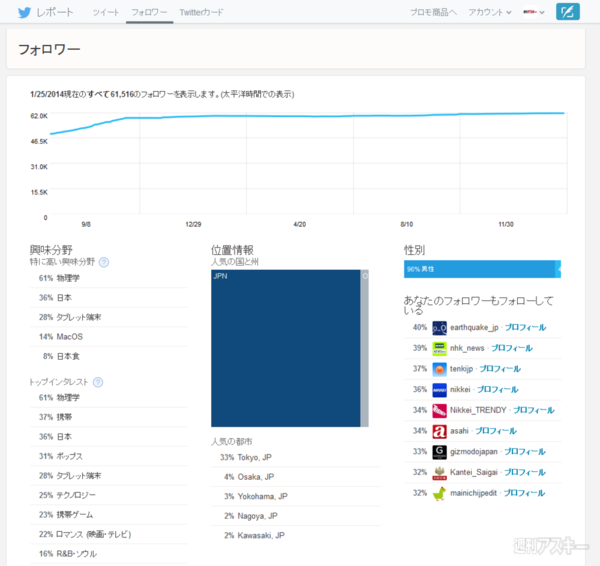
Task: Select '16% R&B・ソウル' interest row
Action: click(109, 554)
